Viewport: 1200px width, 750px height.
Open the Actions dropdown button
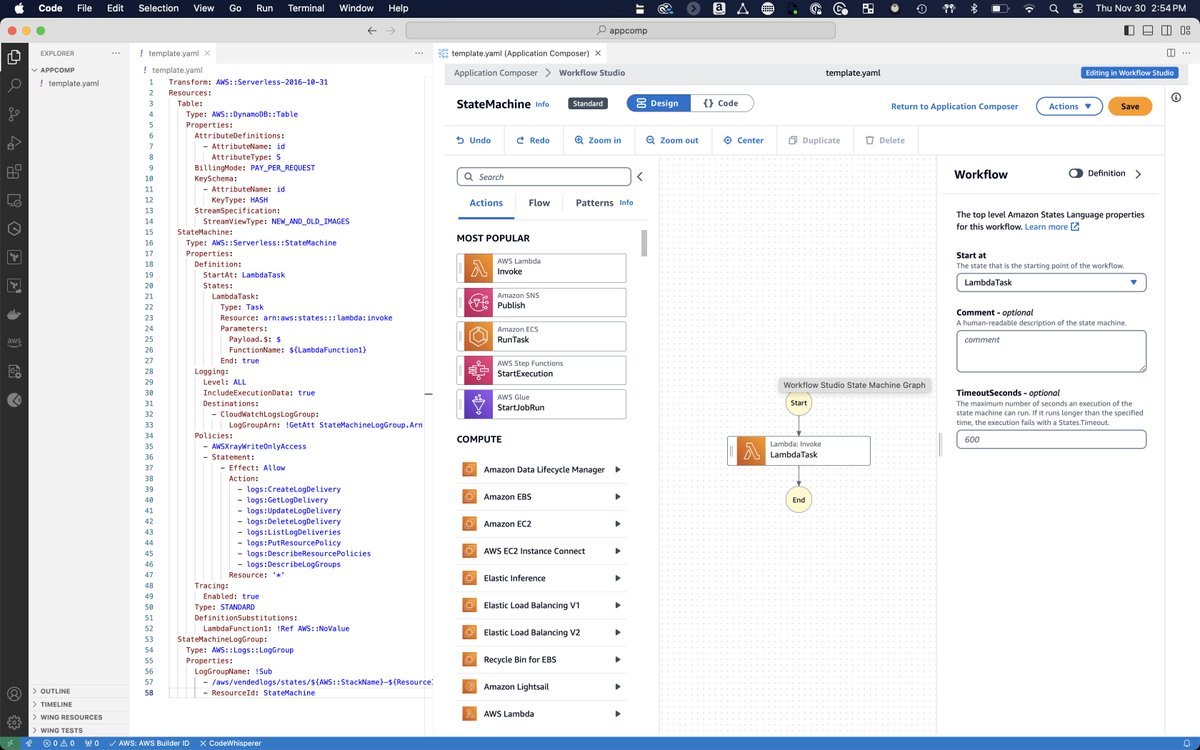pos(1069,106)
